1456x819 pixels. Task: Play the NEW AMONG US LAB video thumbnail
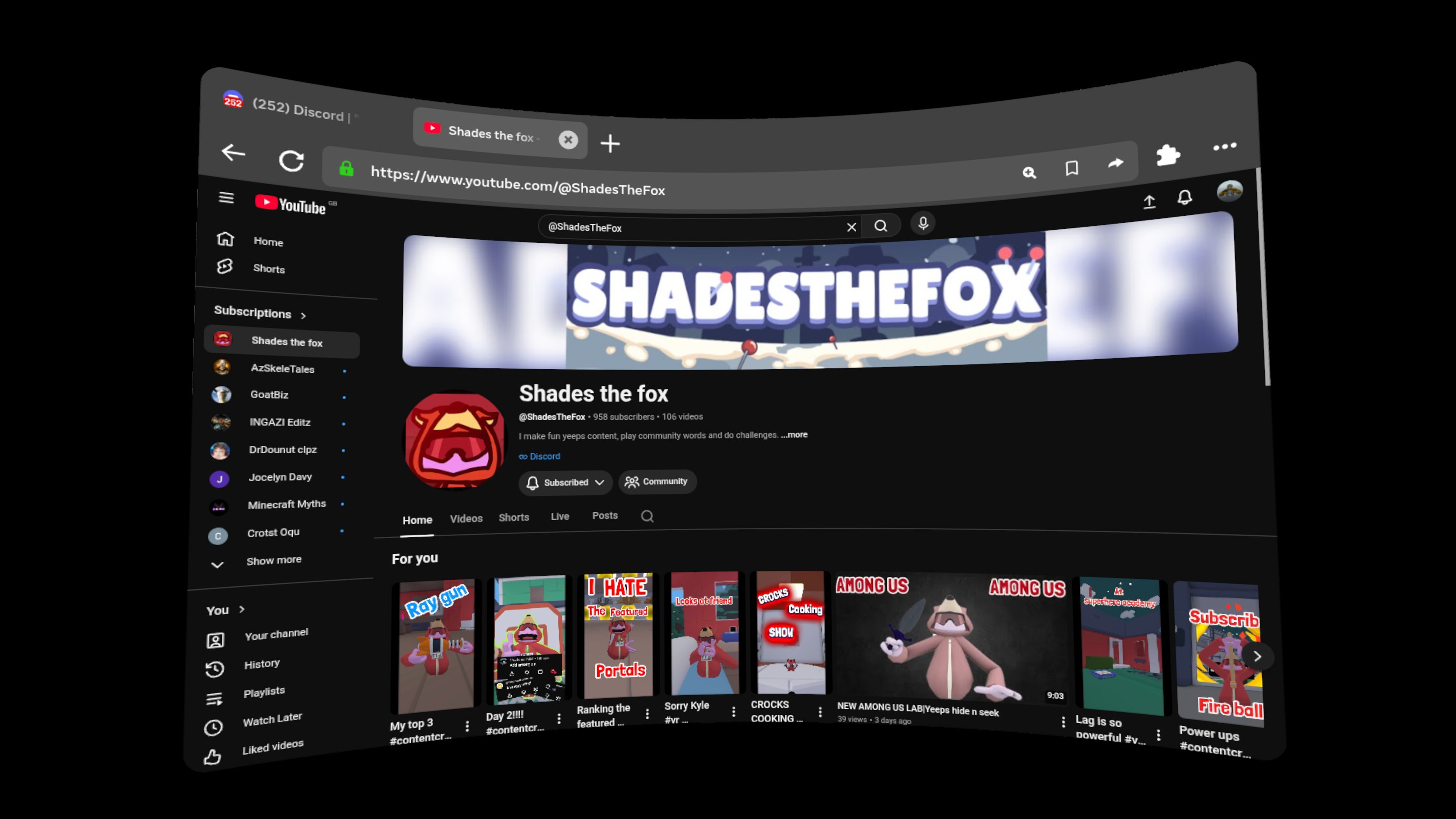951,639
